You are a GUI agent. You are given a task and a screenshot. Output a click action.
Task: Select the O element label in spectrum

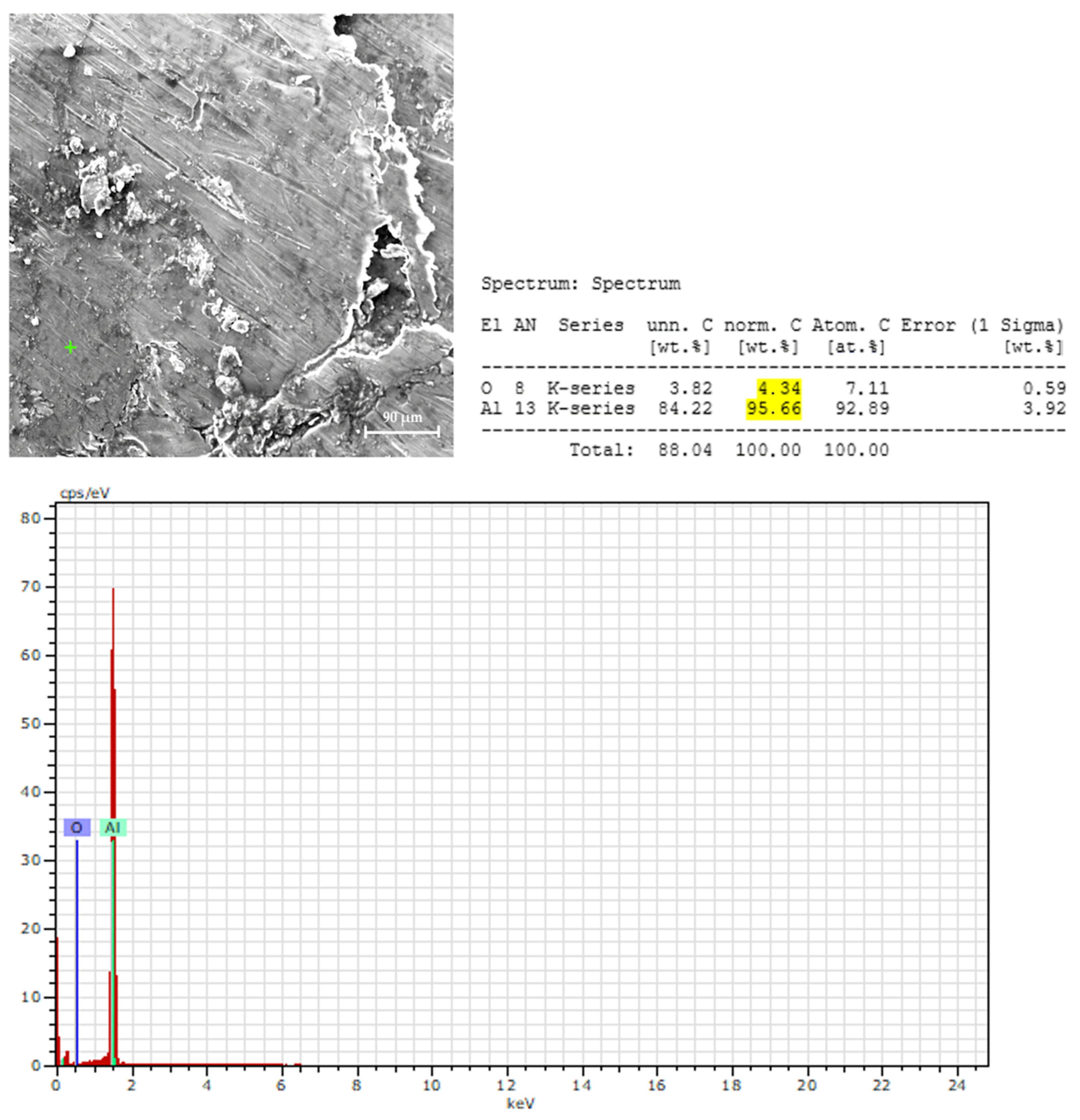[77, 827]
